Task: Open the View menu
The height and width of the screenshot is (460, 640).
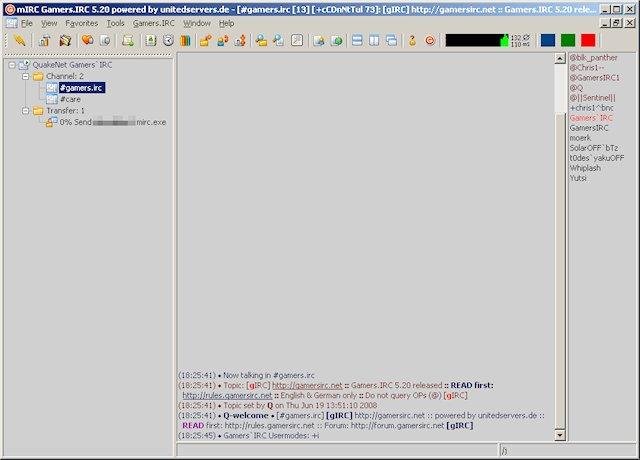Action: coord(49,23)
